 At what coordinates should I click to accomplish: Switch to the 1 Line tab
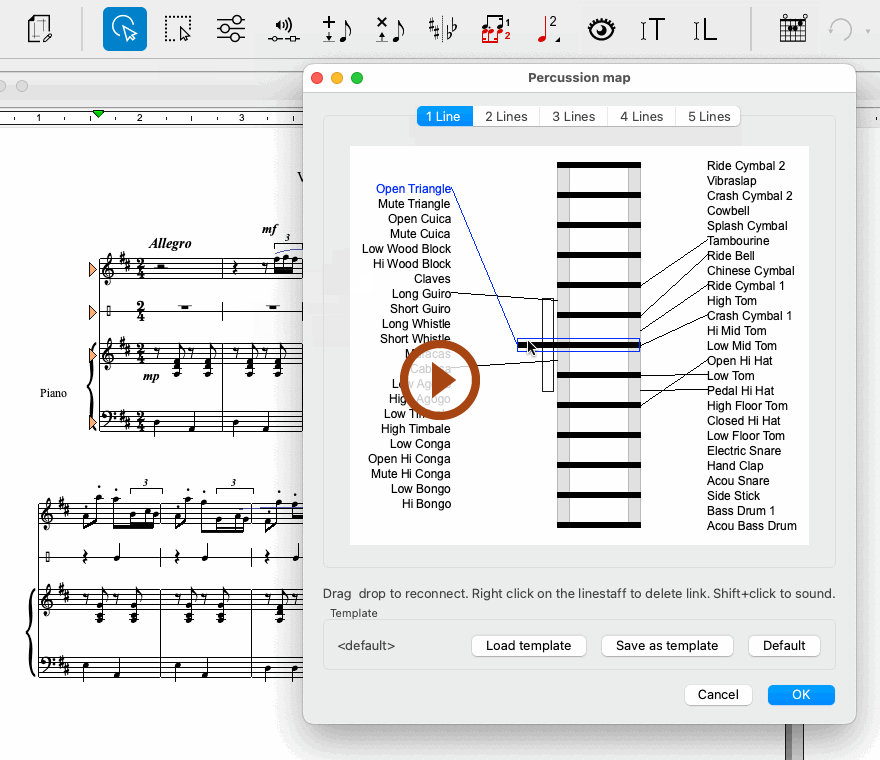(444, 116)
